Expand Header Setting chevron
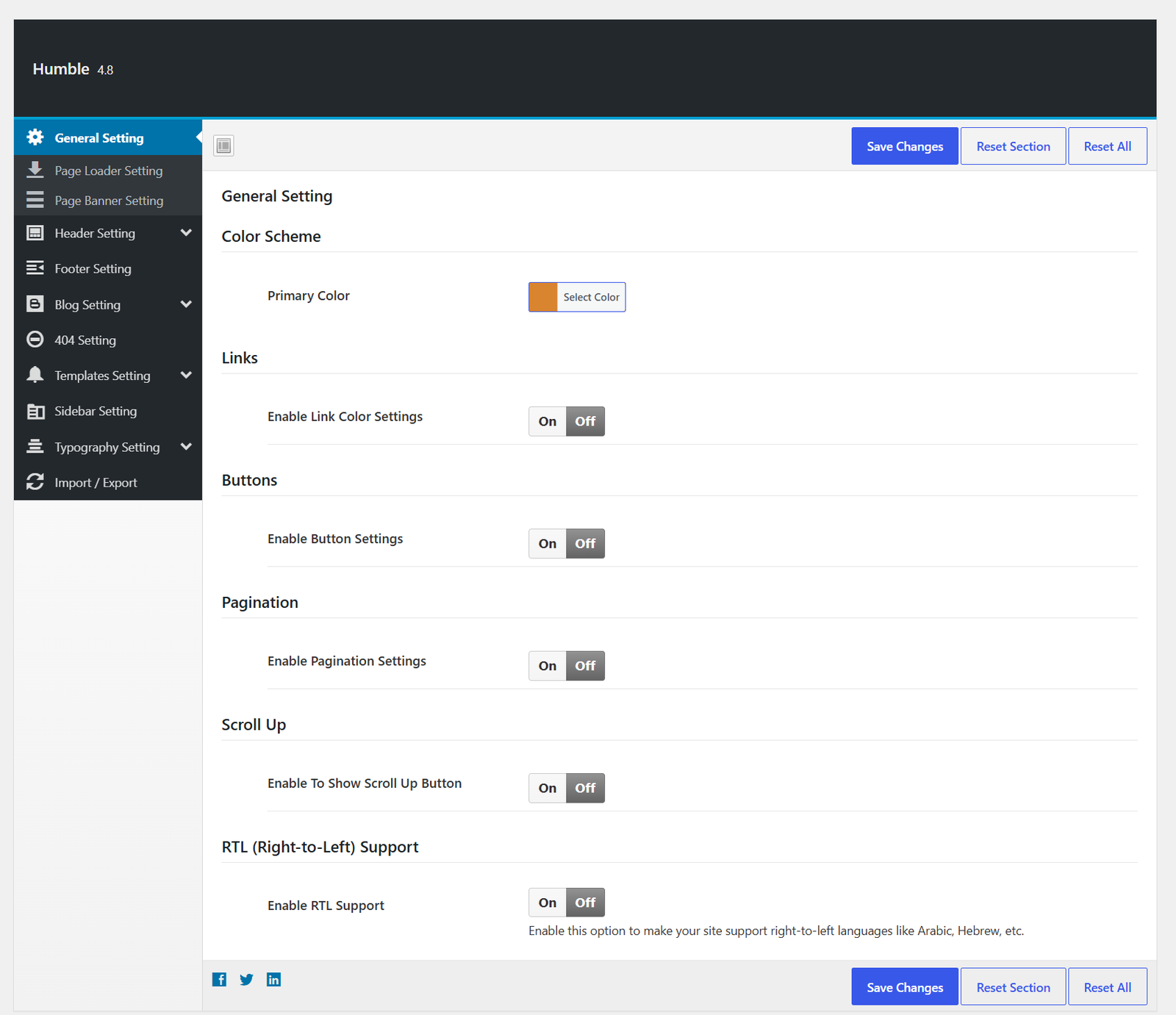Image resolution: width=1176 pixels, height=1015 pixels. coord(186,233)
